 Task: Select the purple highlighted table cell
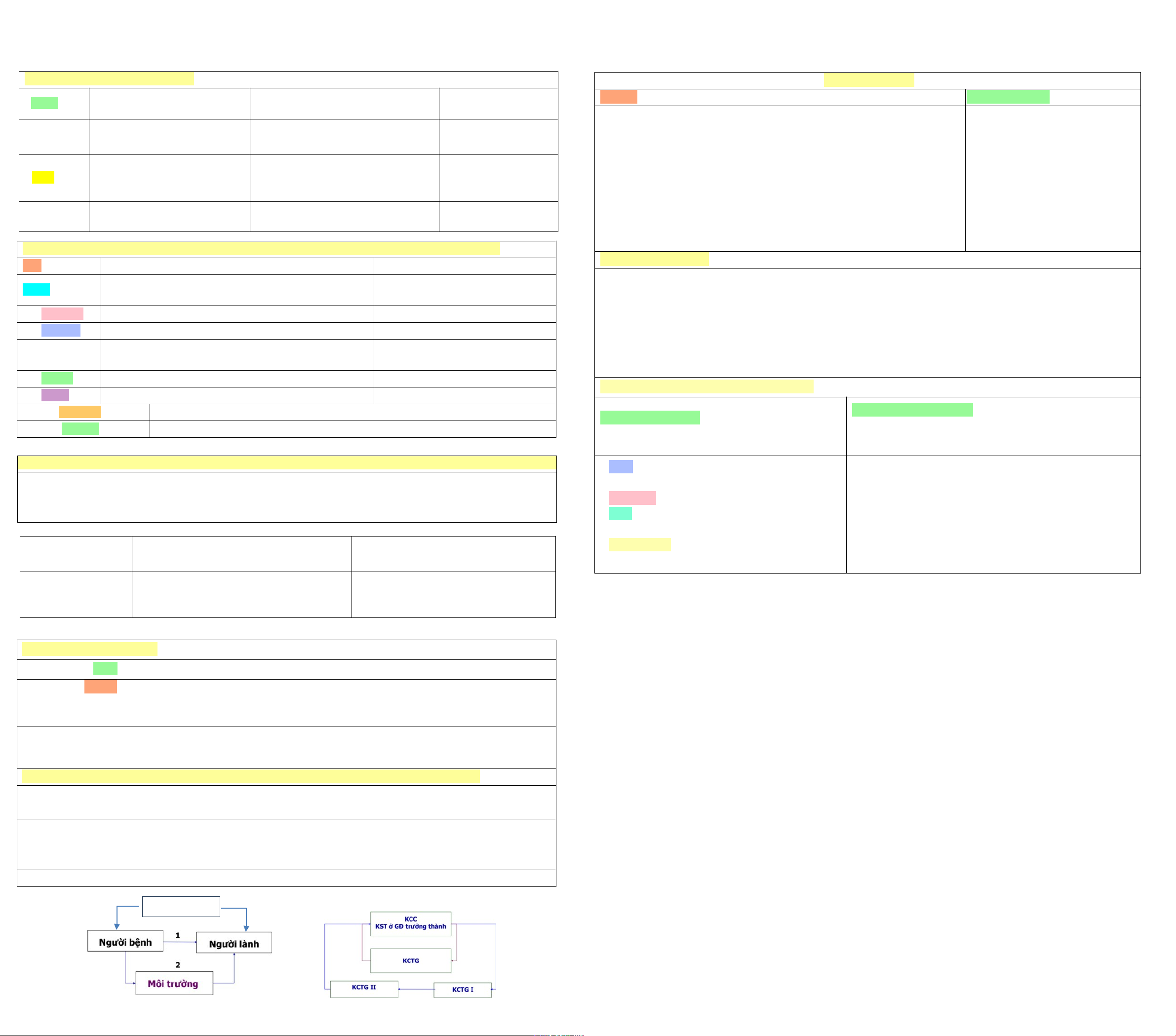[55, 395]
